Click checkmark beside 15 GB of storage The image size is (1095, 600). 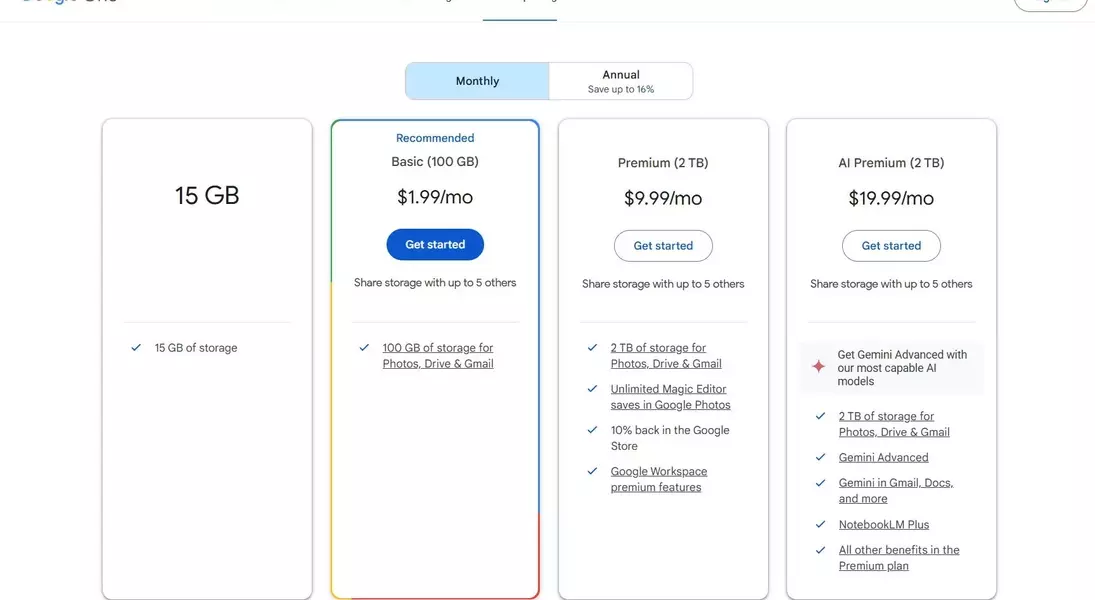point(136,347)
